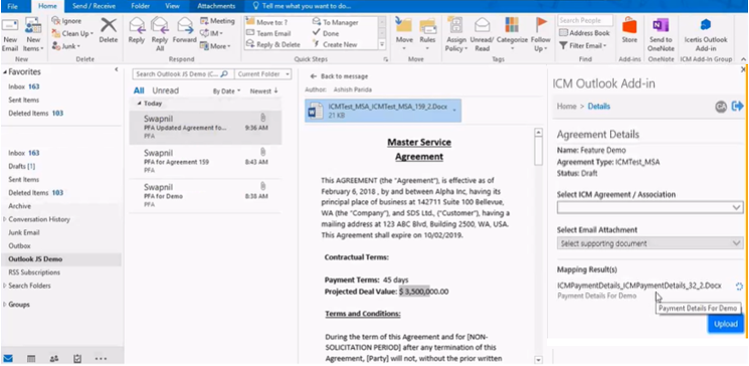Screen dimensions: 749x366
Task: Click the Ignore conversation option
Action: 66,21
